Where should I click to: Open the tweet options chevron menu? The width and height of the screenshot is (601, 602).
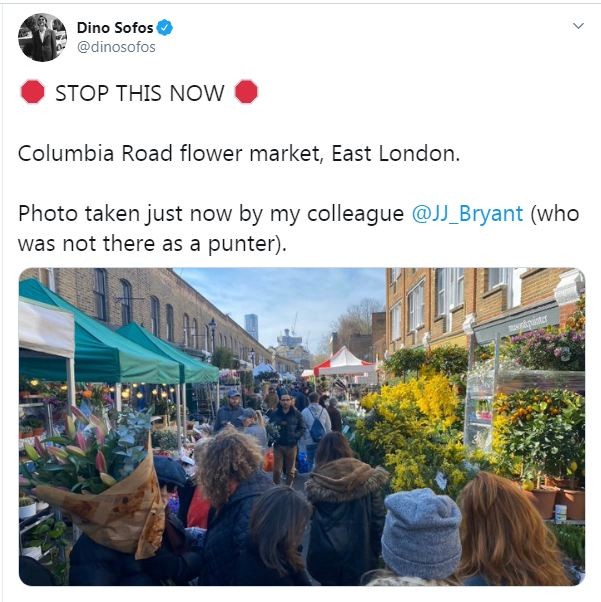(x=578, y=26)
